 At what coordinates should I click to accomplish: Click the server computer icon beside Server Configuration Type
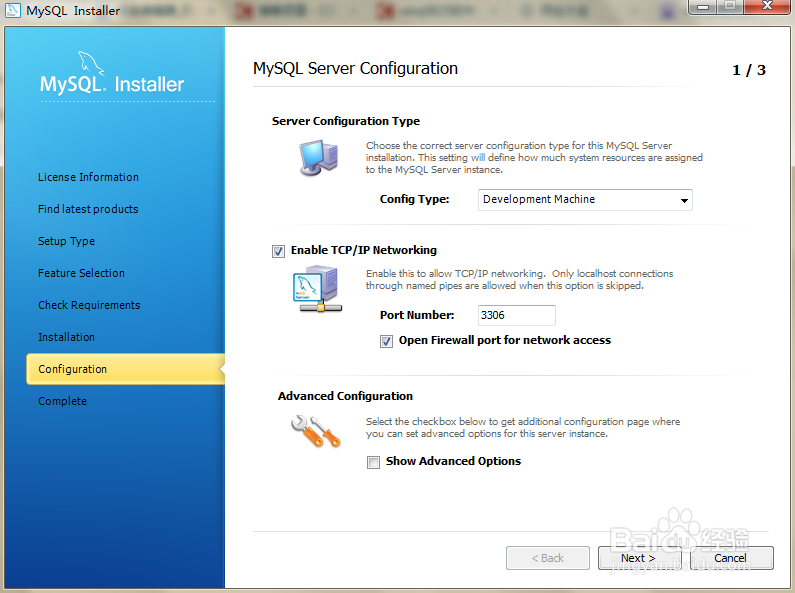click(x=318, y=158)
